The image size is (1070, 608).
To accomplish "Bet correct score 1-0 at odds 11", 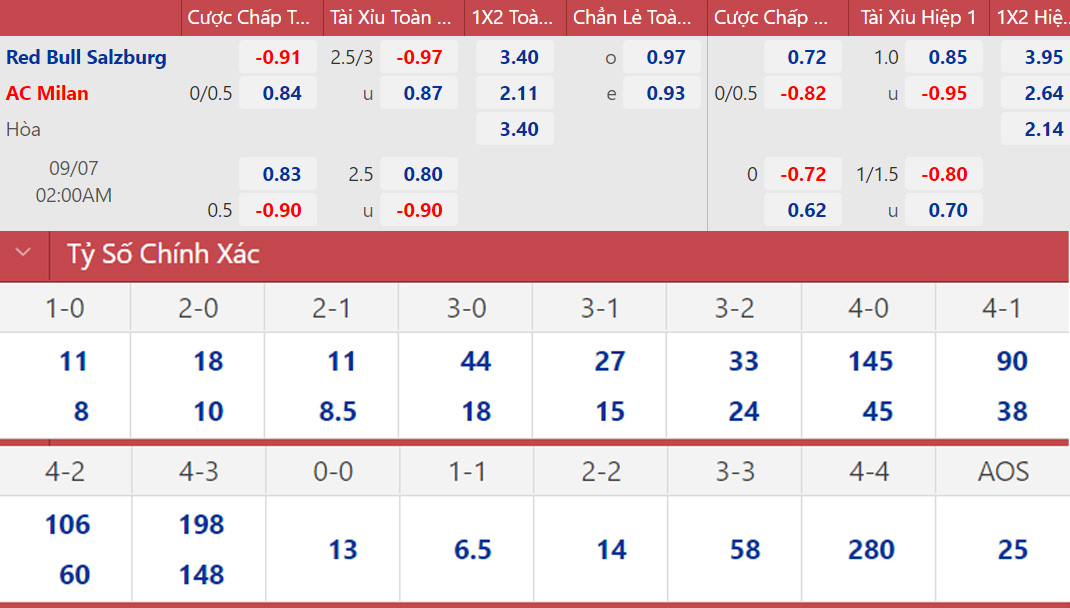I will 73,361.
